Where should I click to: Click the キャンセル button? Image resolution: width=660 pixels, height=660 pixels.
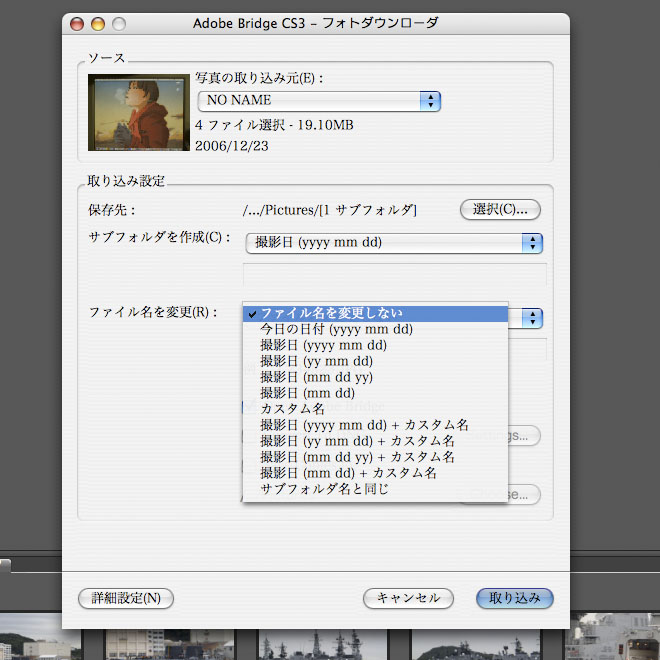(408, 598)
